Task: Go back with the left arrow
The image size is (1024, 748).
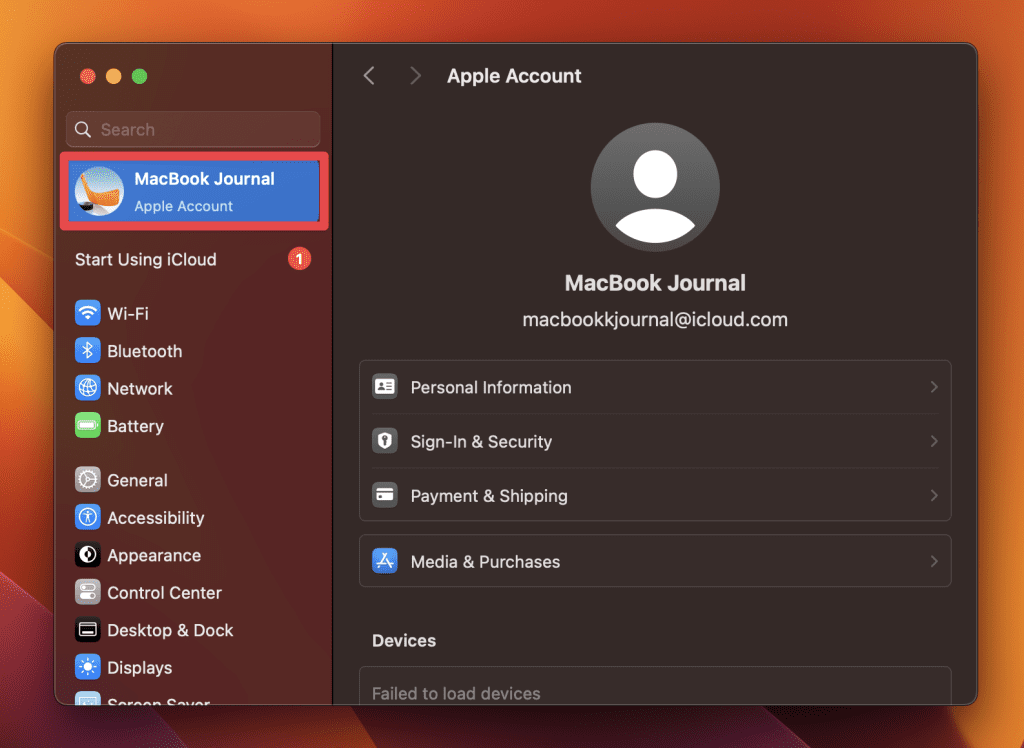Action: (x=369, y=76)
